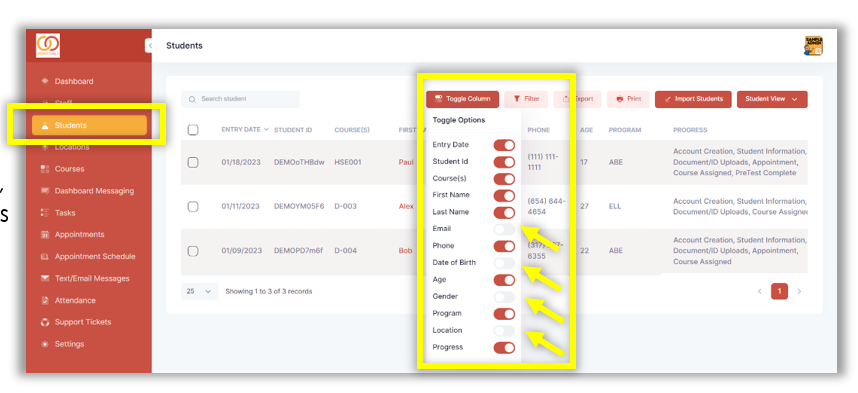This screenshot has height=393, width=858.
Task: Enable the Gender column toggle
Action: pos(504,297)
